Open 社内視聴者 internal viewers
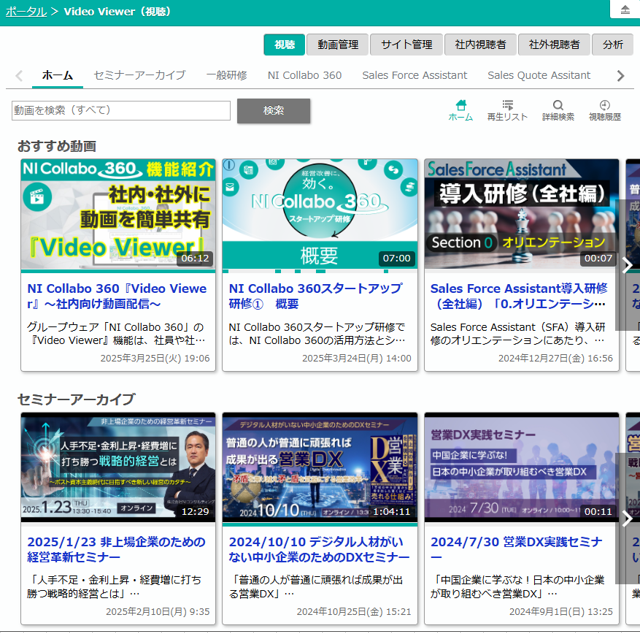Image resolution: width=640 pixels, height=633 pixels. [480, 44]
